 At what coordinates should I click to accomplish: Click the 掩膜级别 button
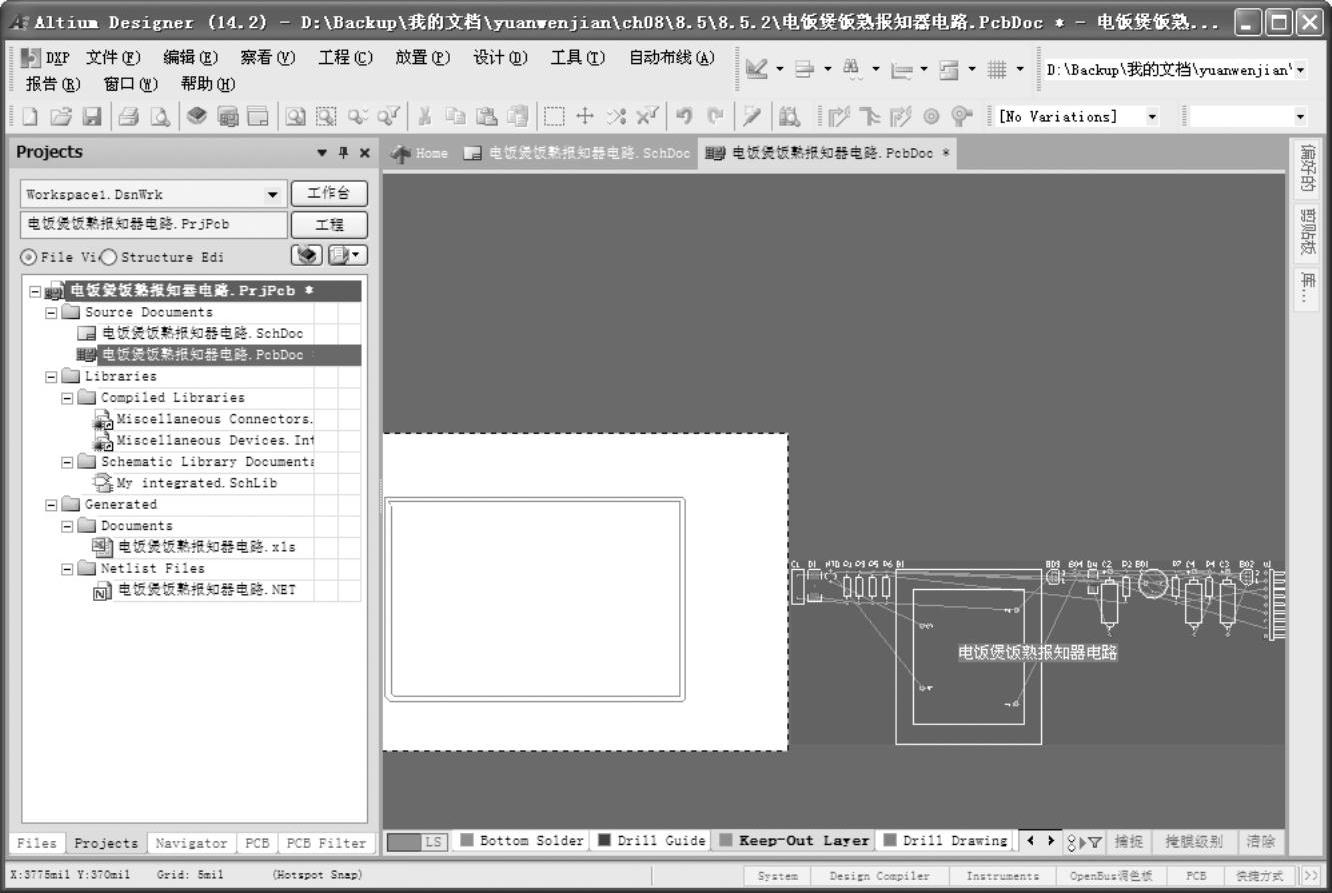pyautogui.click(x=1193, y=842)
